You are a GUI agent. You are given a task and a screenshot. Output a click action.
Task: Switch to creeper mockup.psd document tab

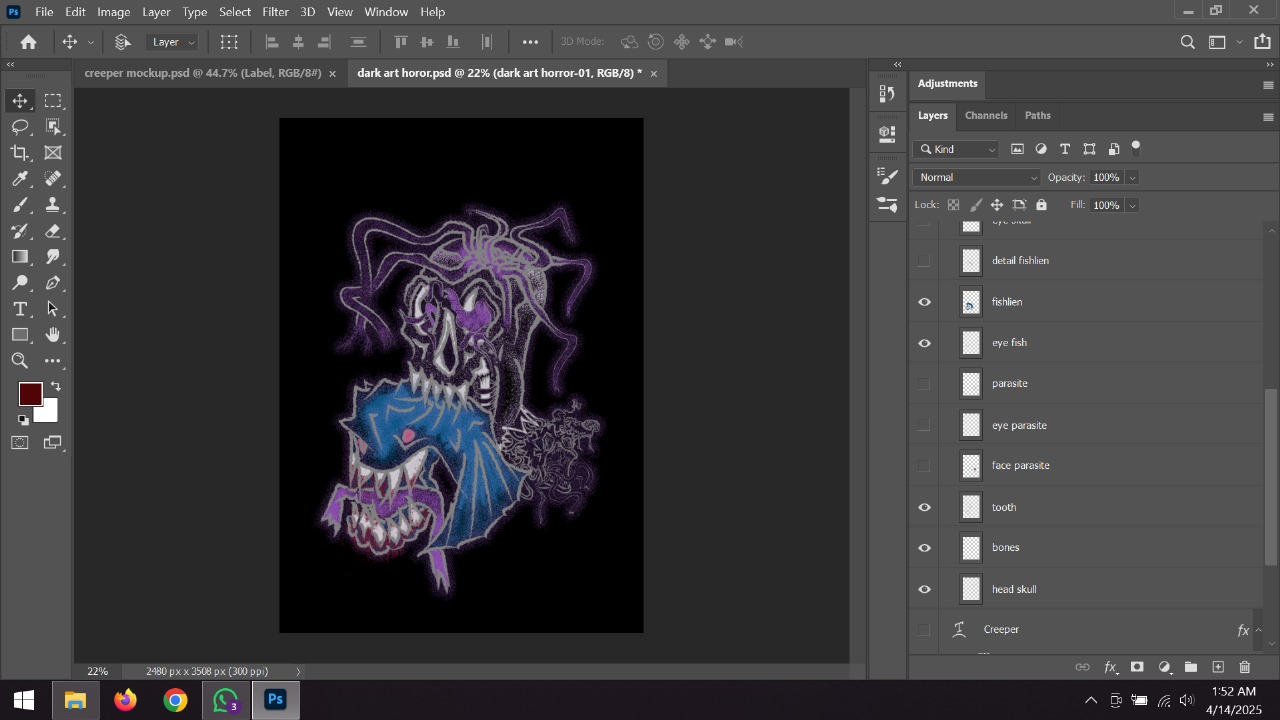click(203, 73)
